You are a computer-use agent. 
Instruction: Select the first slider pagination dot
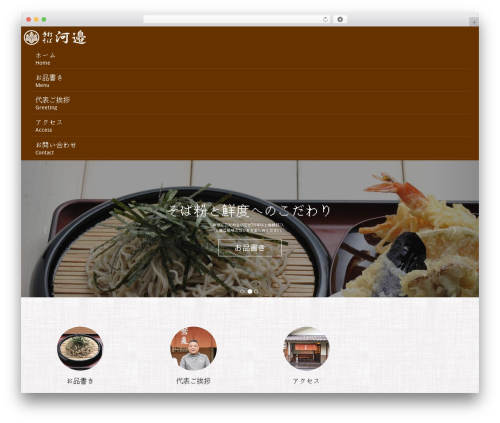click(242, 291)
